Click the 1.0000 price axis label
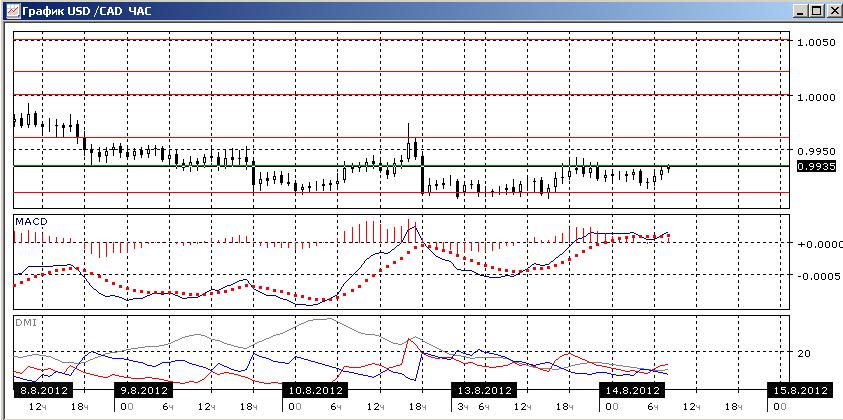Viewport: 843px width, 420px height. point(817,97)
